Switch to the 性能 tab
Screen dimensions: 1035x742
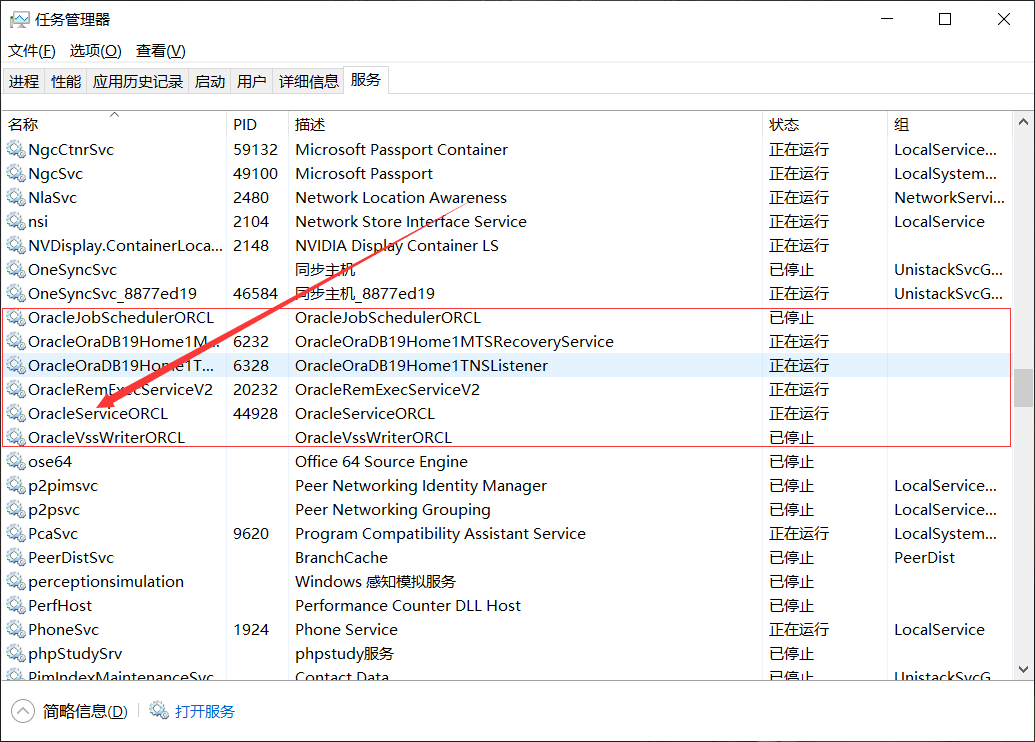click(66, 81)
